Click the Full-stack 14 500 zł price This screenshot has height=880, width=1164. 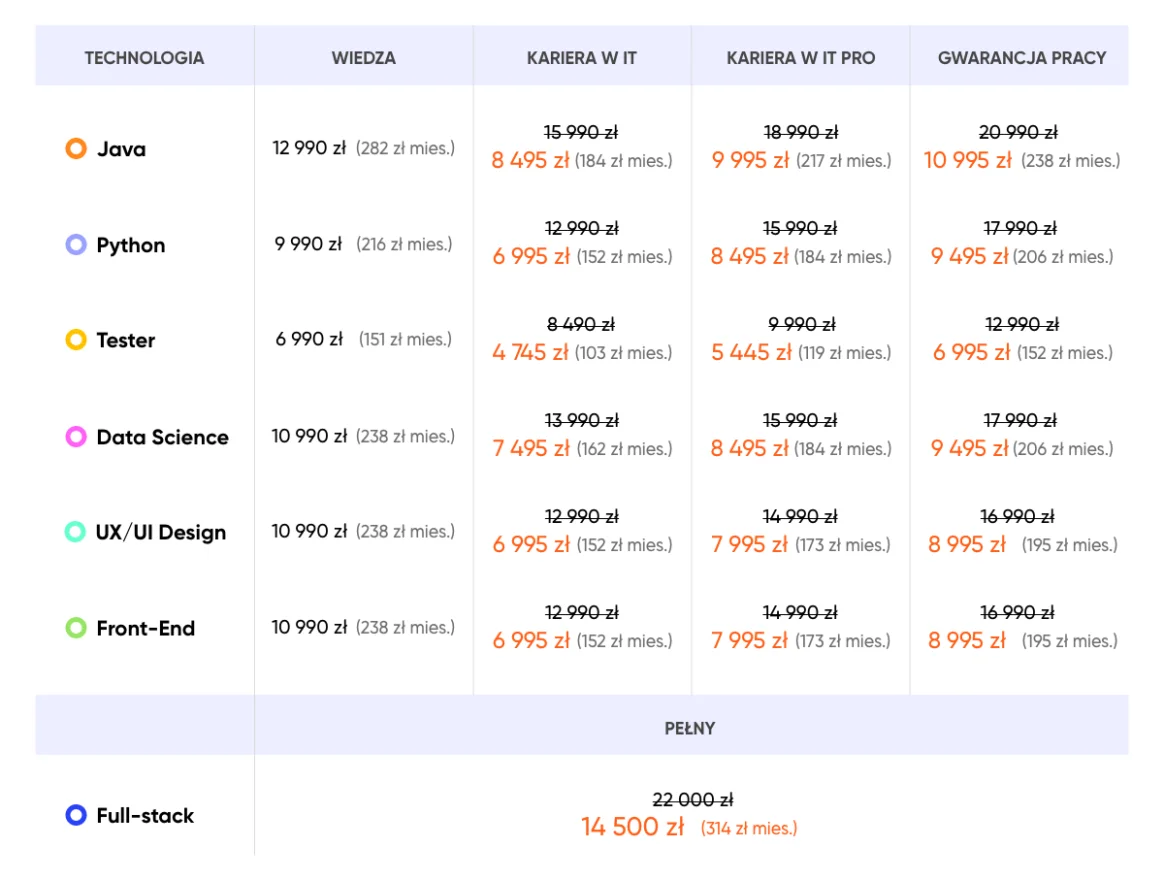[x=633, y=827]
